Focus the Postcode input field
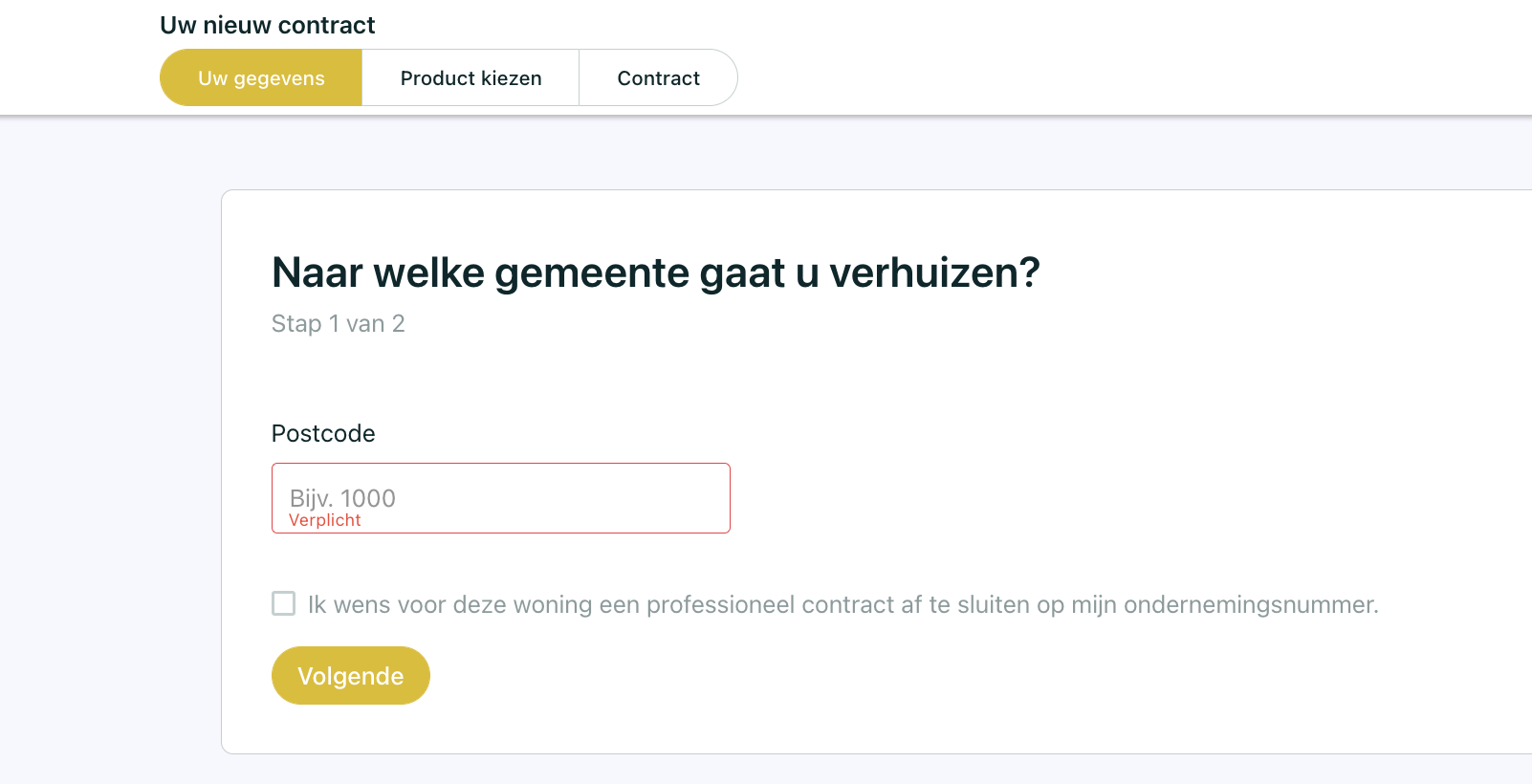Image resolution: width=1532 pixels, height=784 pixels. click(501, 498)
